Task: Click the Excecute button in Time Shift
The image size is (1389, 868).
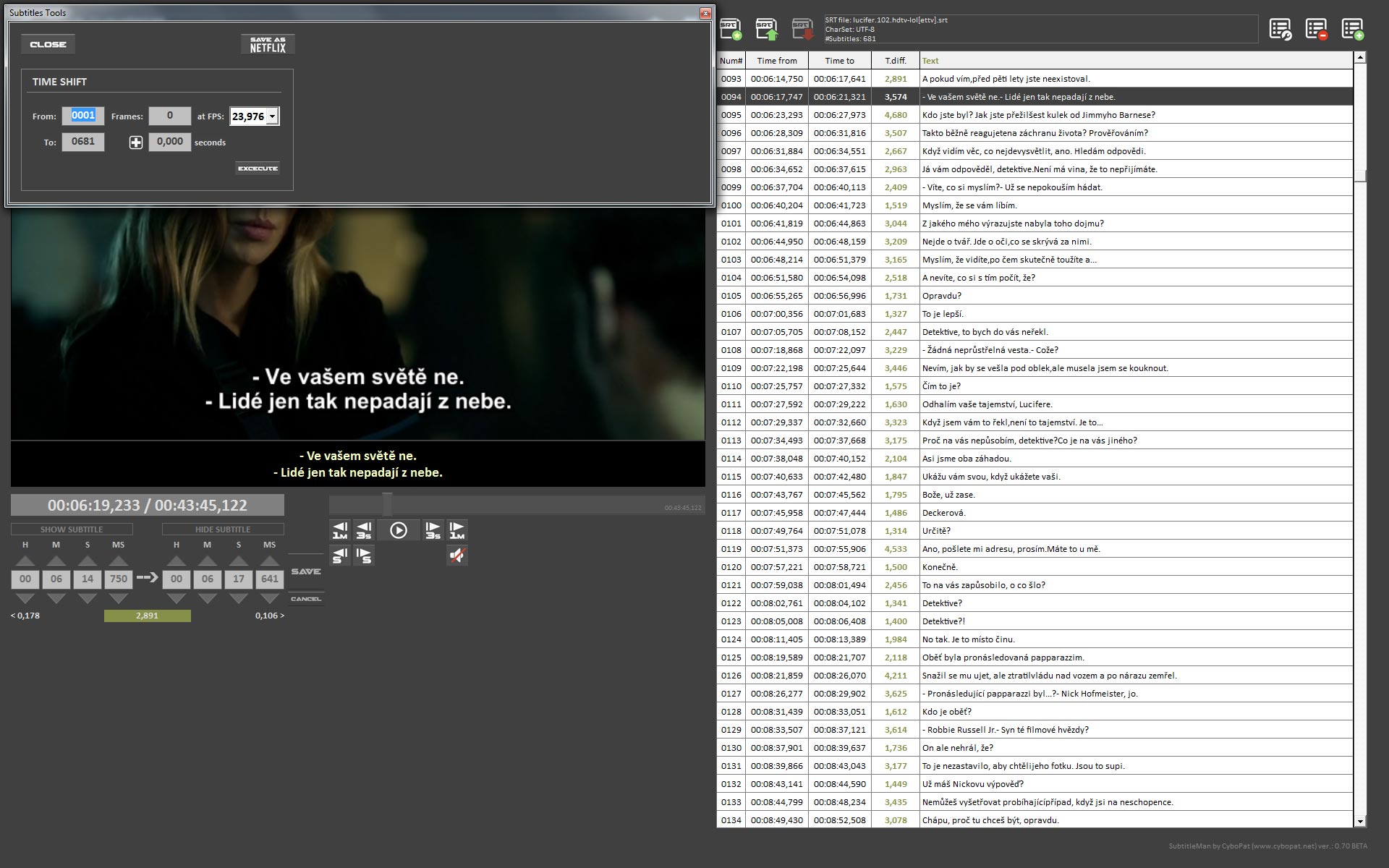Action: tap(258, 169)
